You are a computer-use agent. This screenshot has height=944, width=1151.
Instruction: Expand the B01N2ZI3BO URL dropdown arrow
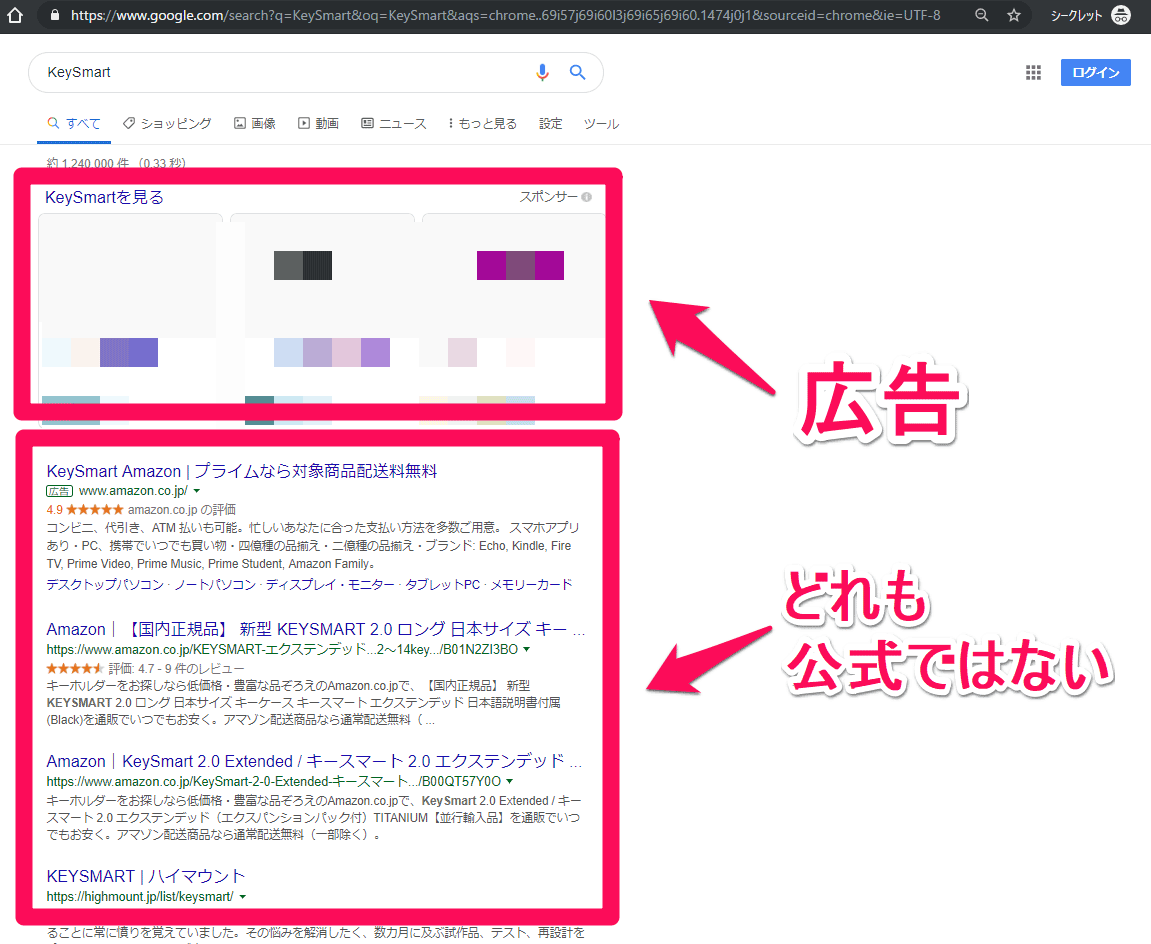pos(526,650)
